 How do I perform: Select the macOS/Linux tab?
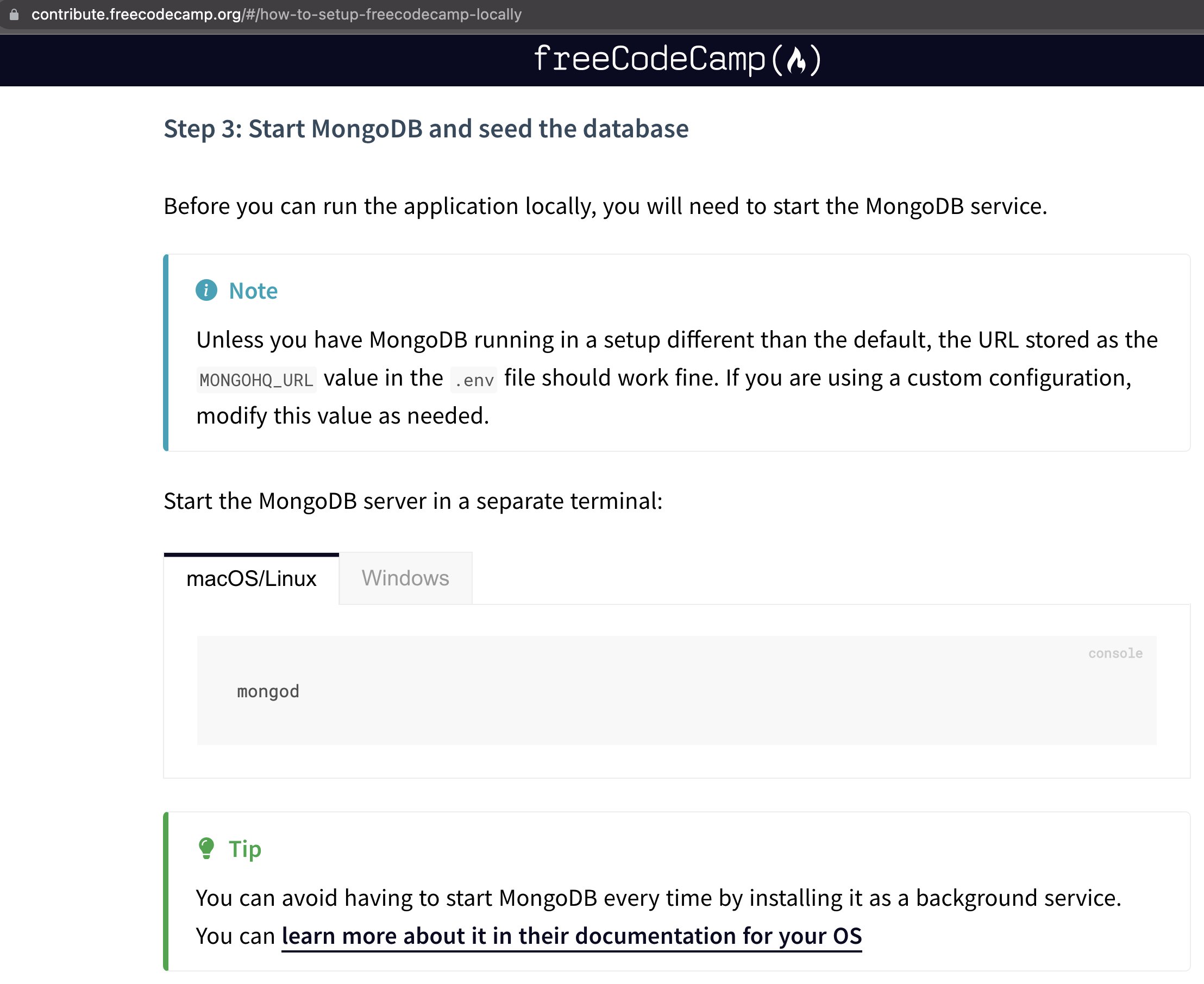click(x=251, y=578)
